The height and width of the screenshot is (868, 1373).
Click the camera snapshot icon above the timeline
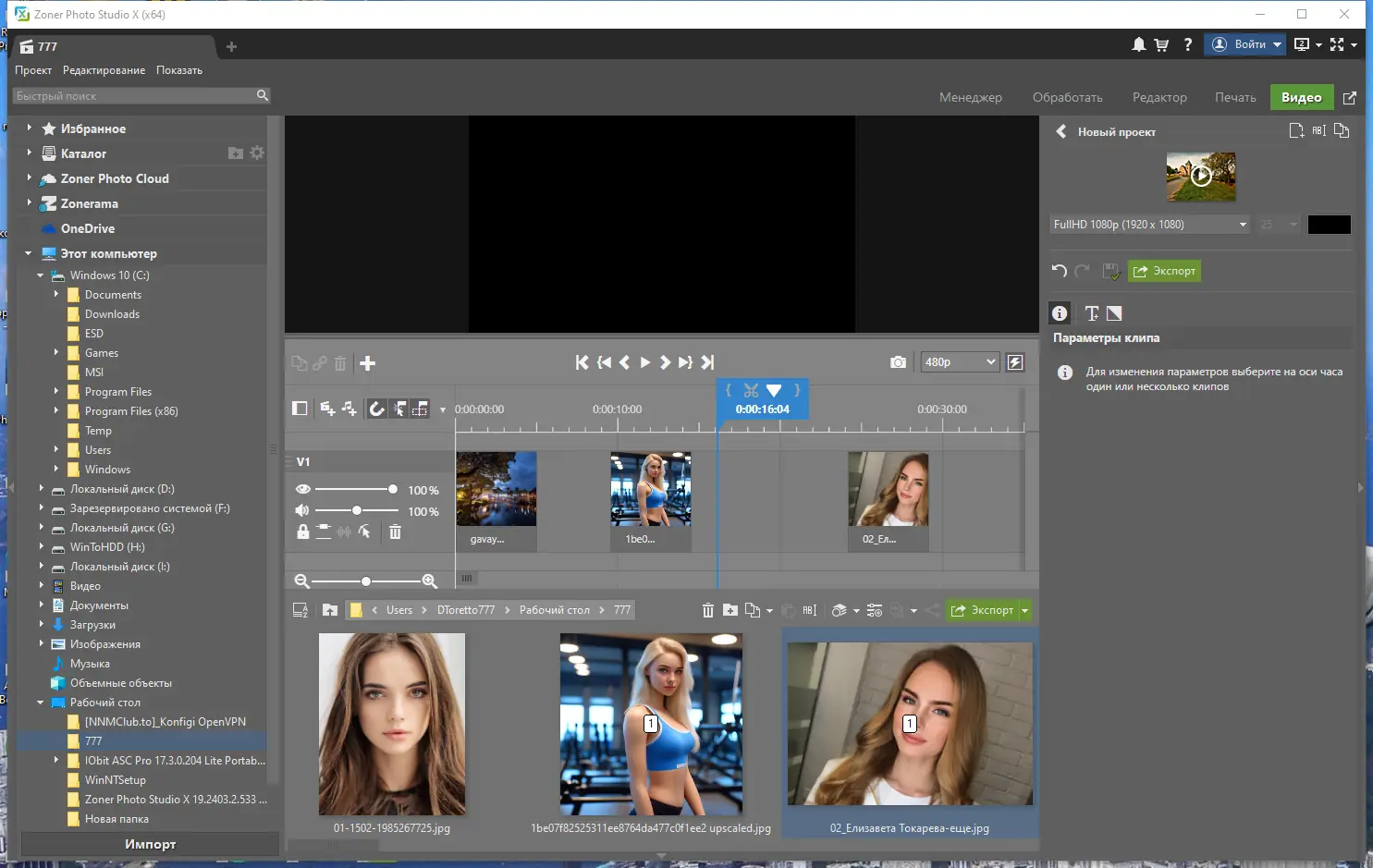click(898, 362)
